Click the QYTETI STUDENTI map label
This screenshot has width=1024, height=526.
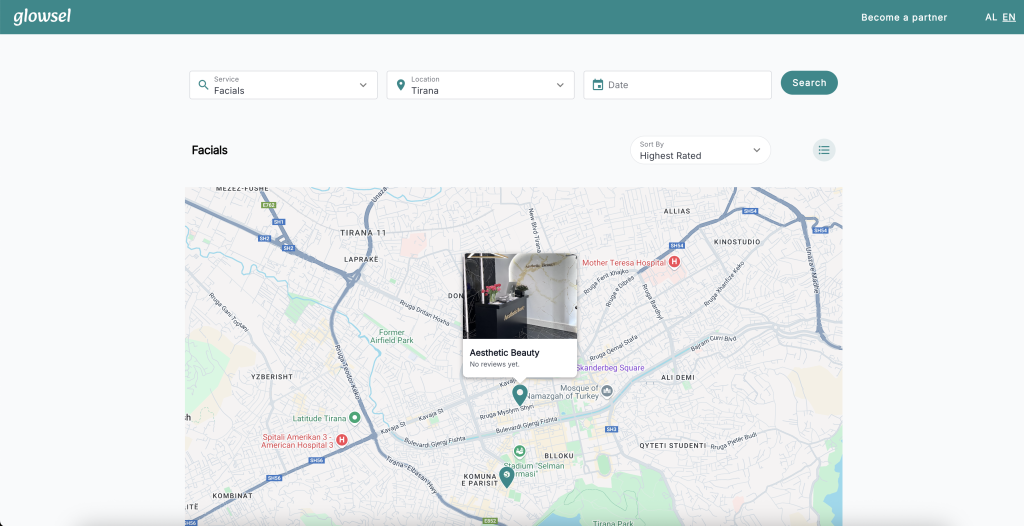point(672,446)
